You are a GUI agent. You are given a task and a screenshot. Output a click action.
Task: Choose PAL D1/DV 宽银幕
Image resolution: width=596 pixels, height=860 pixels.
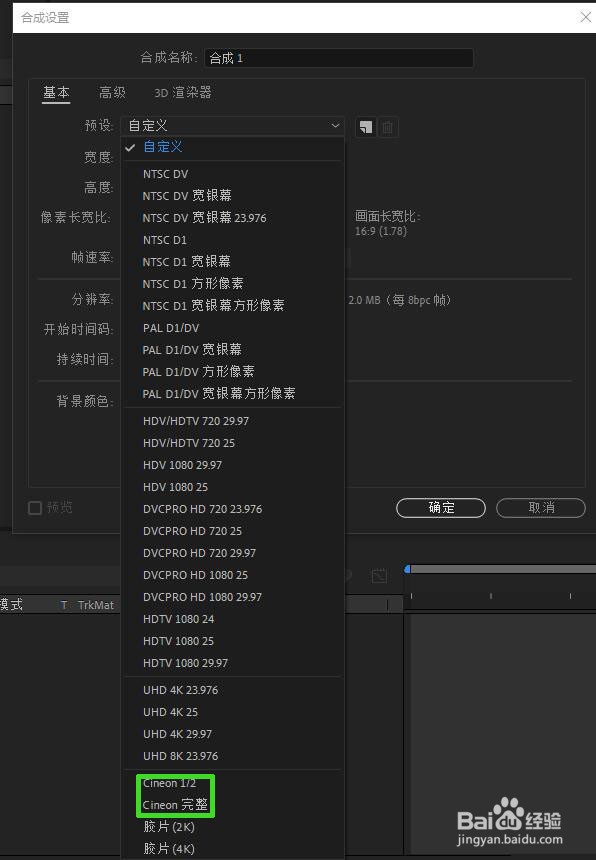click(233, 350)
